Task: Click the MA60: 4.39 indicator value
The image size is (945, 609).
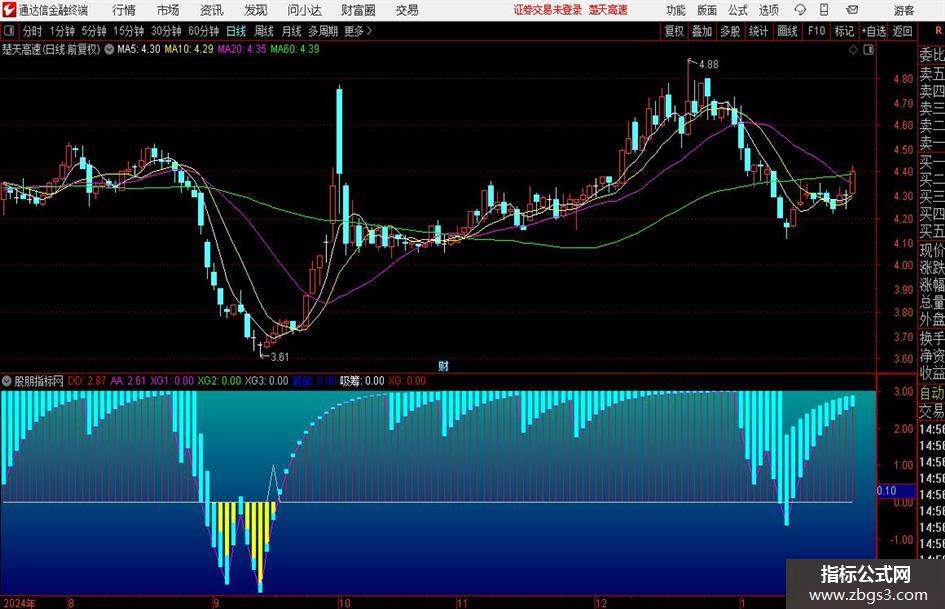Action: coord(295,49)
